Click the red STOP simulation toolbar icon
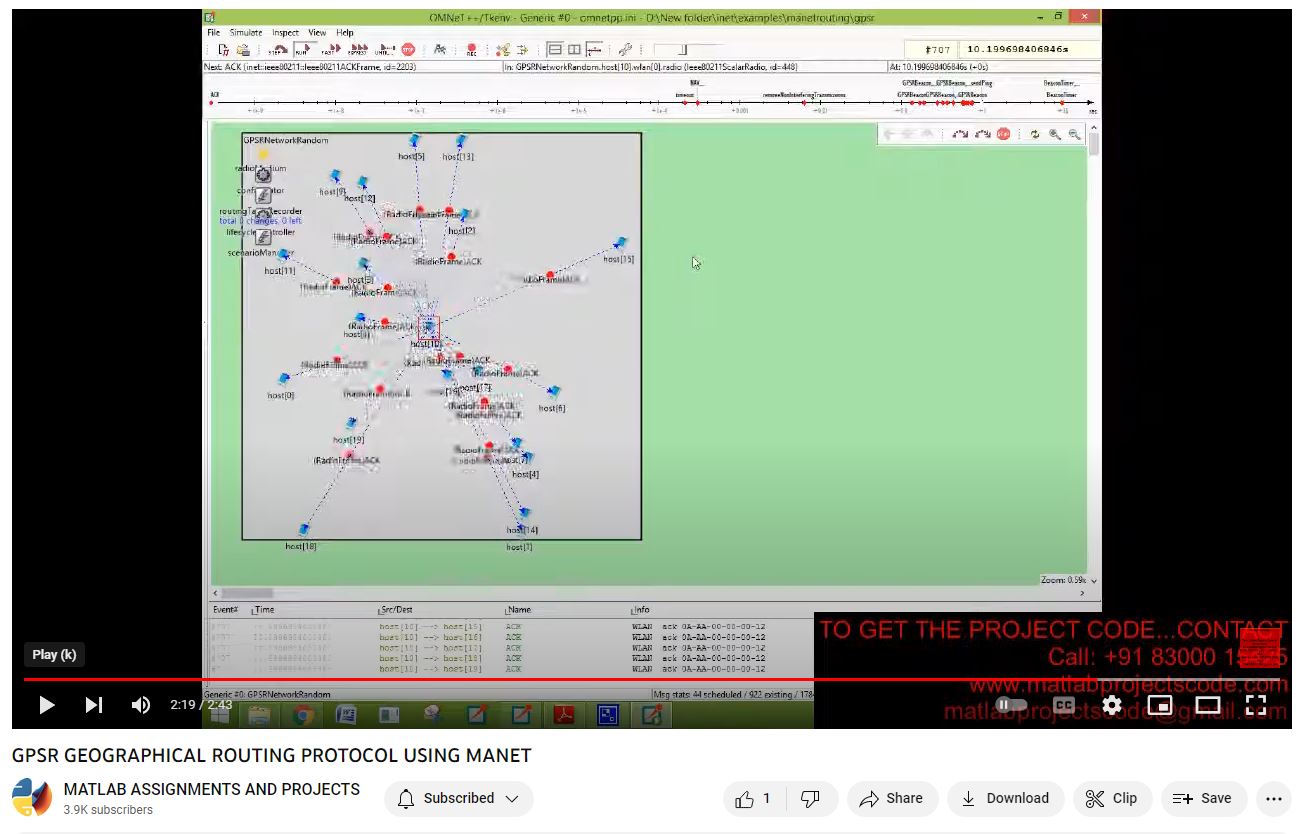Viewport: 1306px width, 834px height. [408, 49]
